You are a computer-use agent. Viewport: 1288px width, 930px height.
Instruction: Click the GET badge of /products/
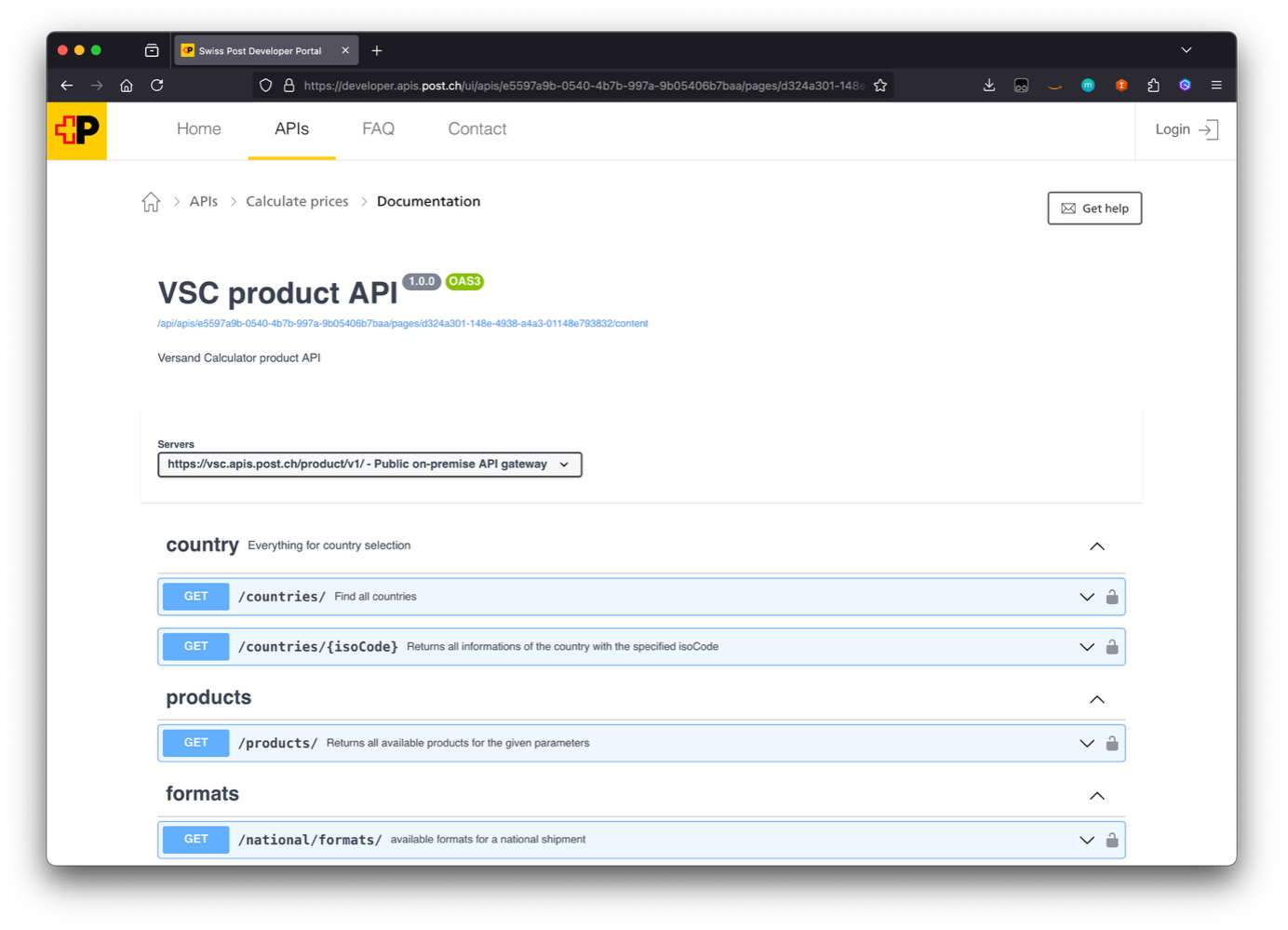tap(195, 743)
